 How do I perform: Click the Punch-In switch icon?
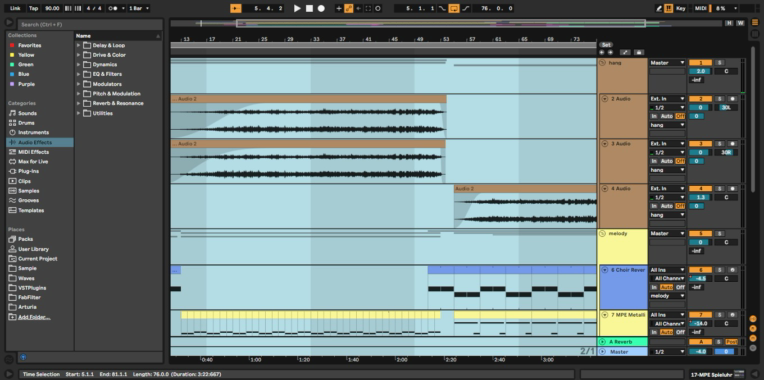[x=442, y=8]
